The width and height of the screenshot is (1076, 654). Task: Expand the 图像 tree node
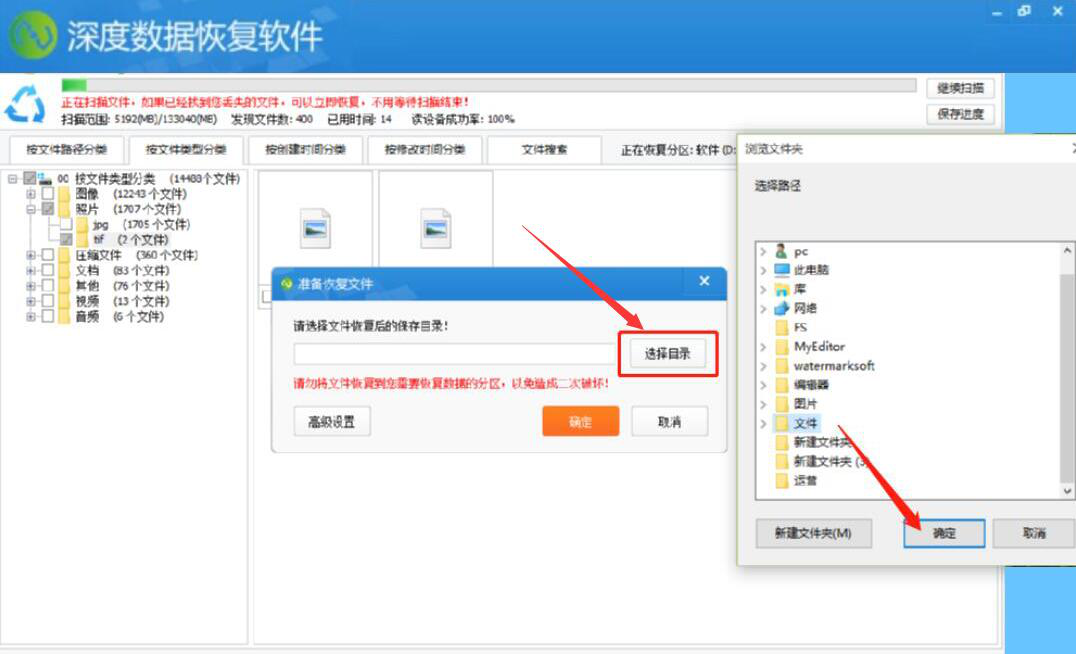pyautogui.click(x=30, y=194)
